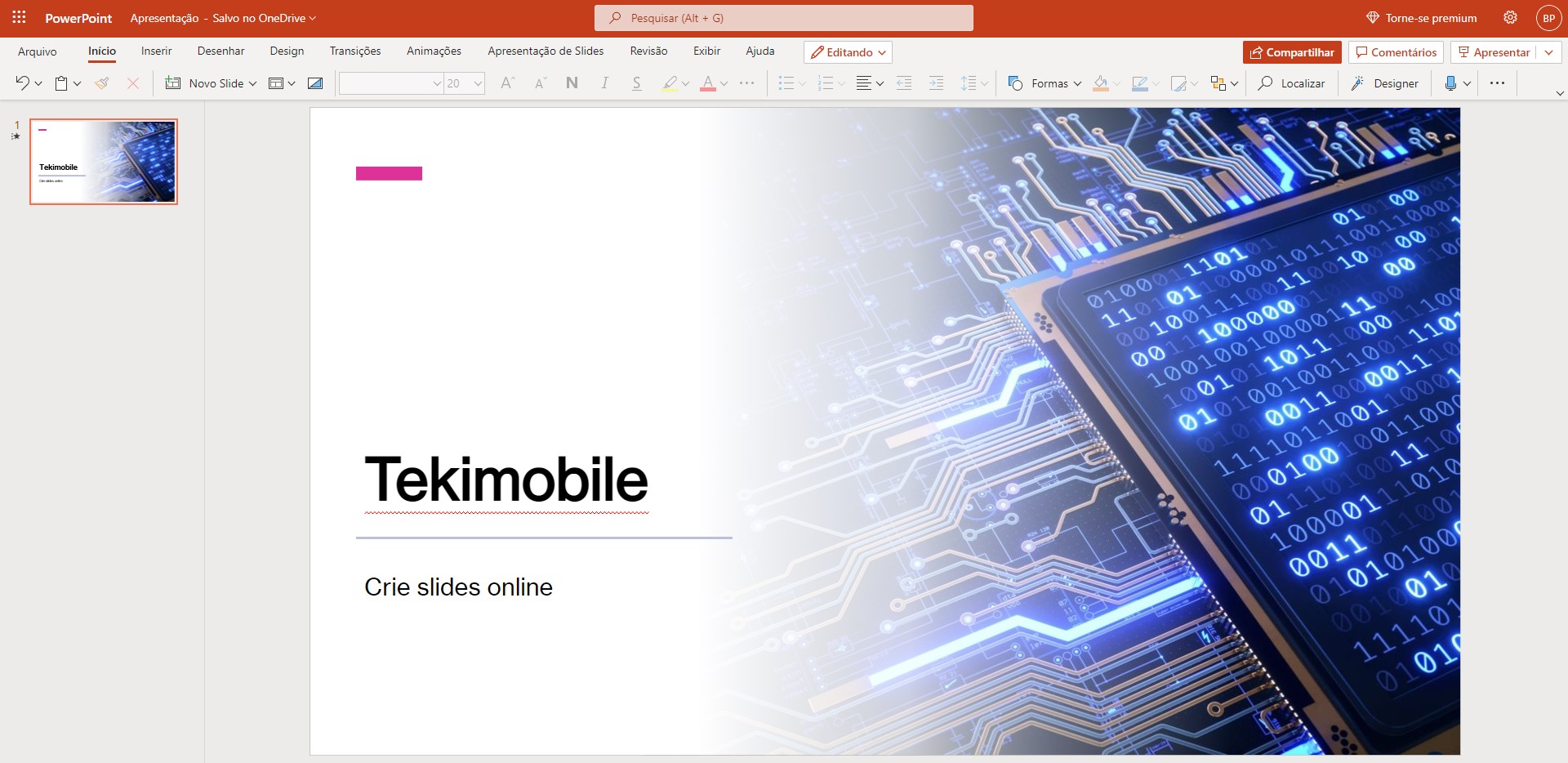This screenshot has height=763, width=1568.
Task: Click the Delete X icon in toolbar
Action: (x=133, y=83)
